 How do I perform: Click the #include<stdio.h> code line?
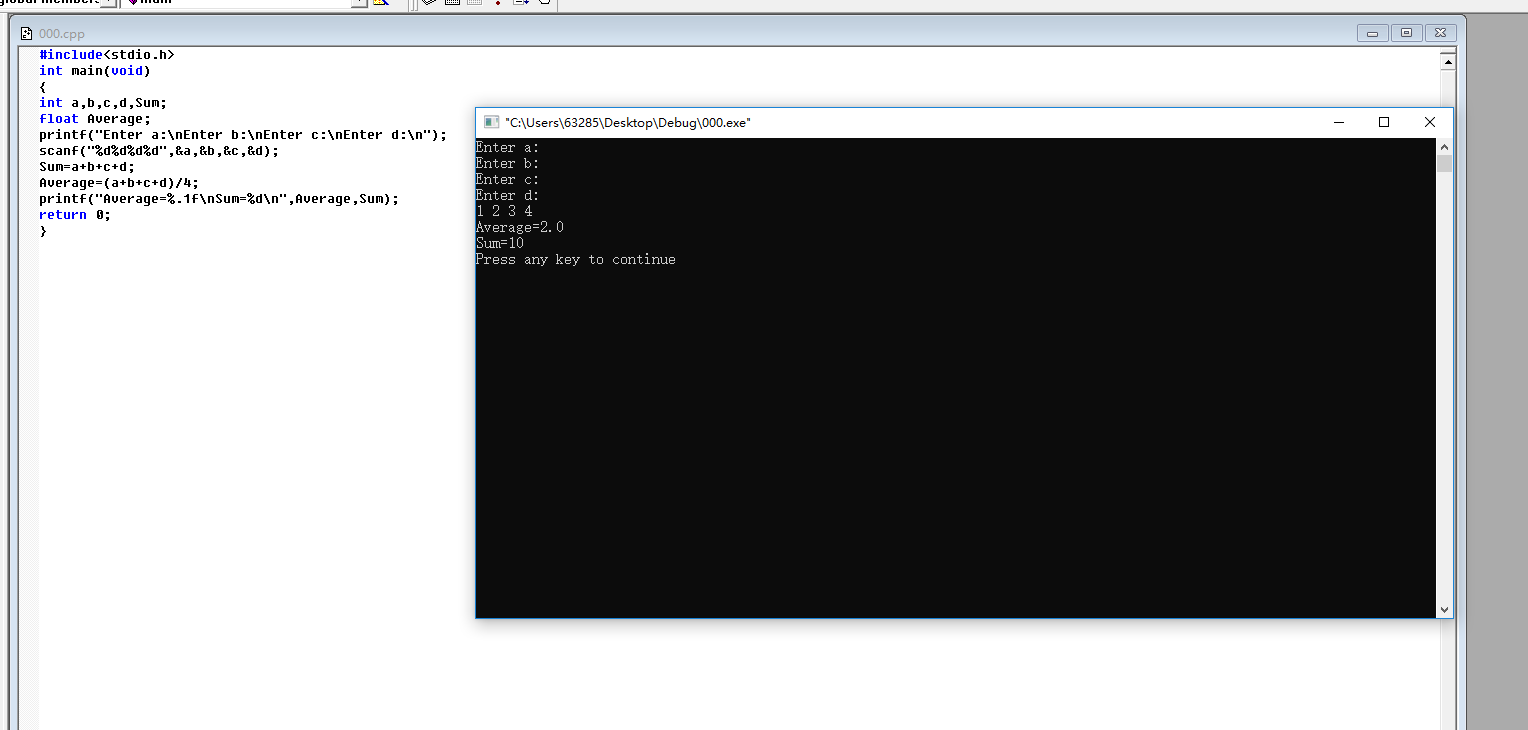pyautogui.click(x=107, y=54)
